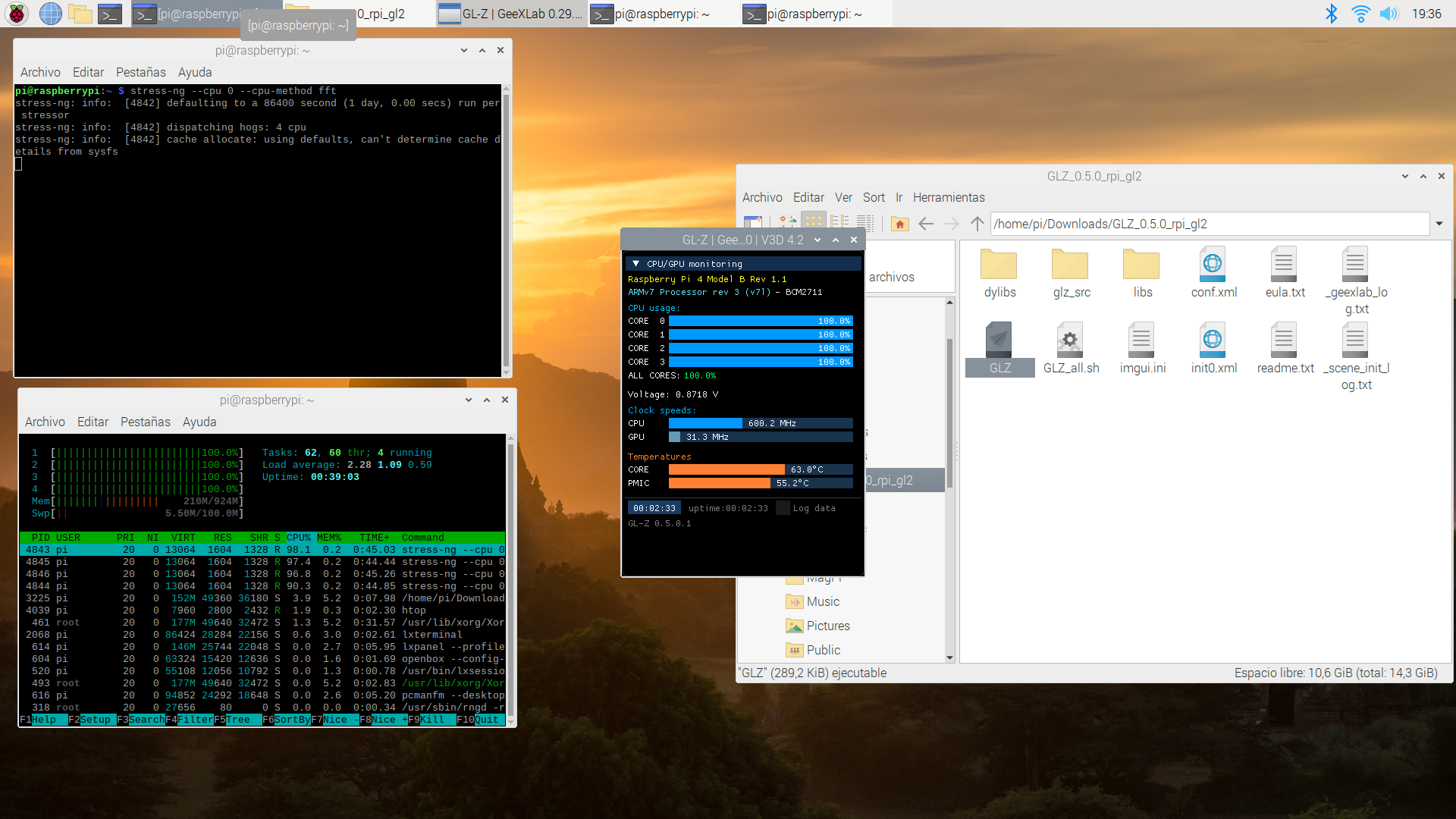Select the Pictures folder in sidebar
Image resolution: width=1456 pixels, height=819 pixels.
pos(827,626)
